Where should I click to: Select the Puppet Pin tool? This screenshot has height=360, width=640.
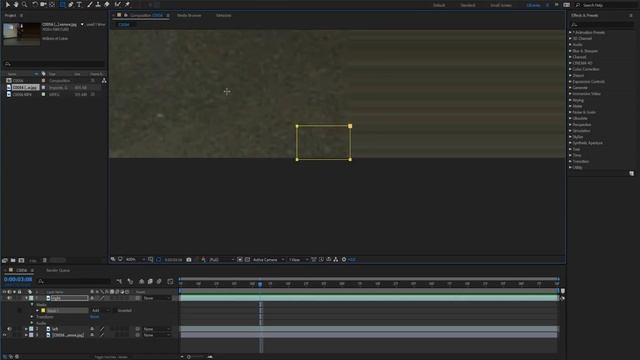click(127, 4)
